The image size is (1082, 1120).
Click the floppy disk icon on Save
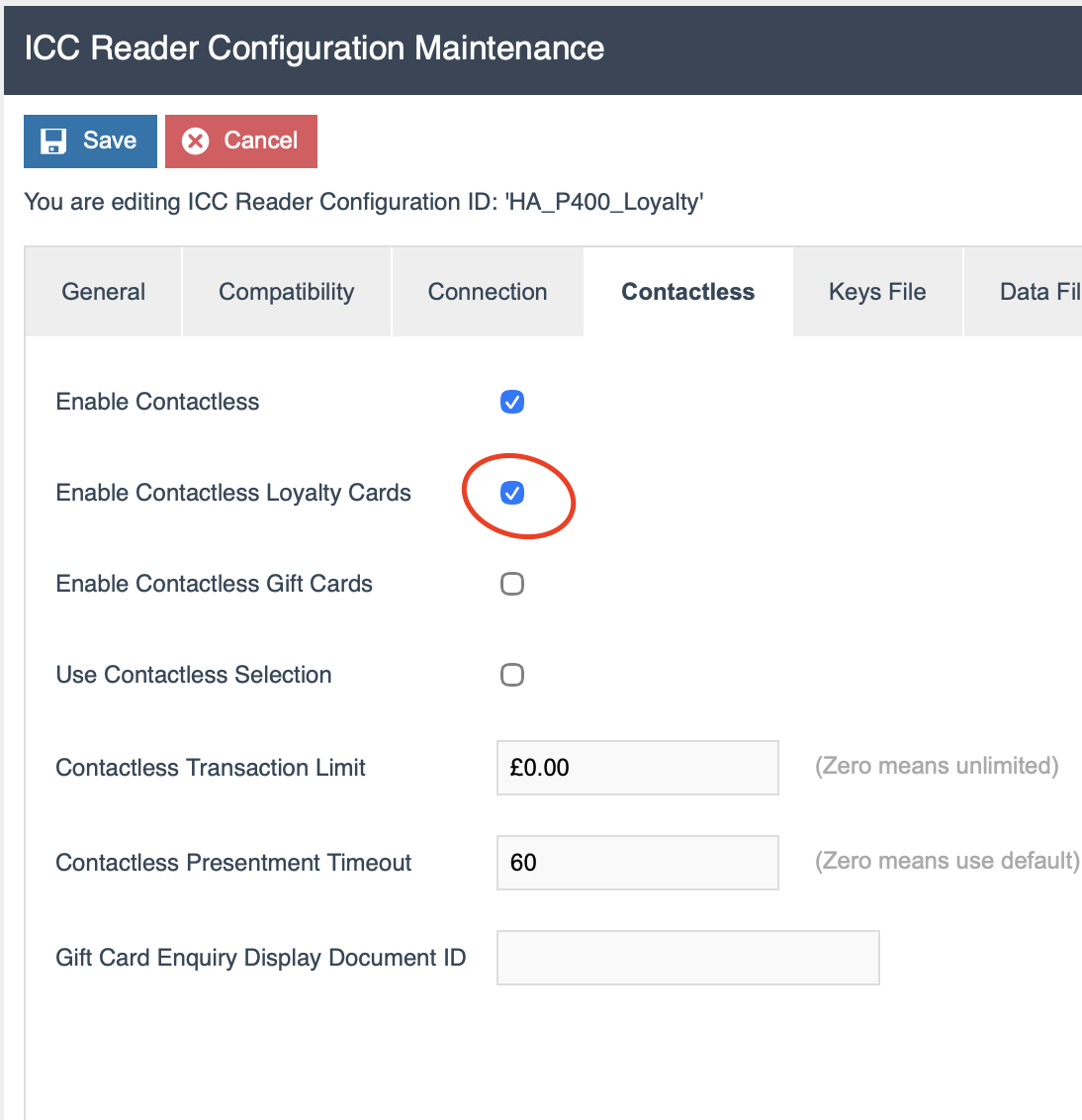[x=52, y=140]
